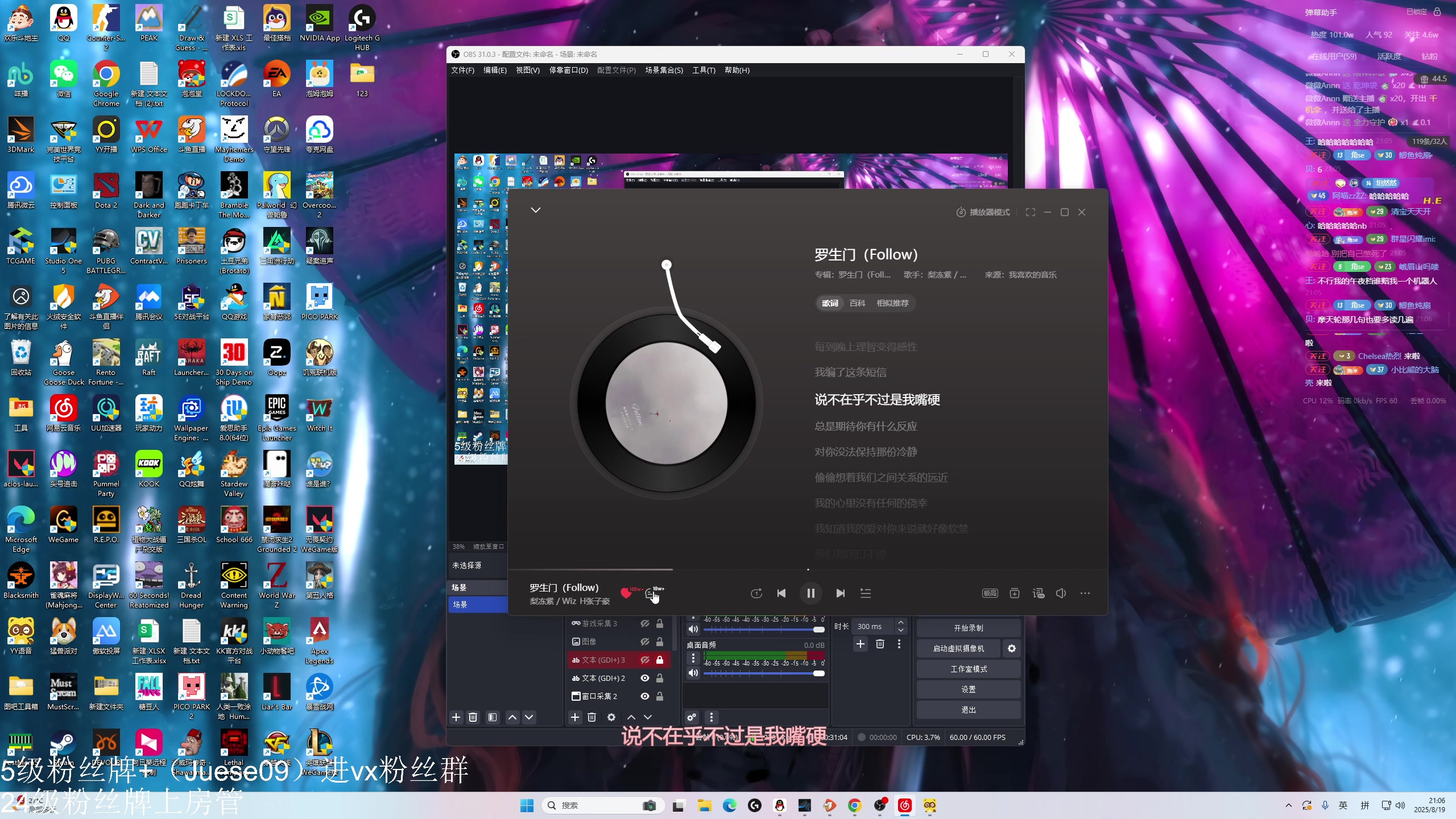The width and height of the screenshot is (1456, 819).
Task: Pause the song in the music player
Action: 811,593
